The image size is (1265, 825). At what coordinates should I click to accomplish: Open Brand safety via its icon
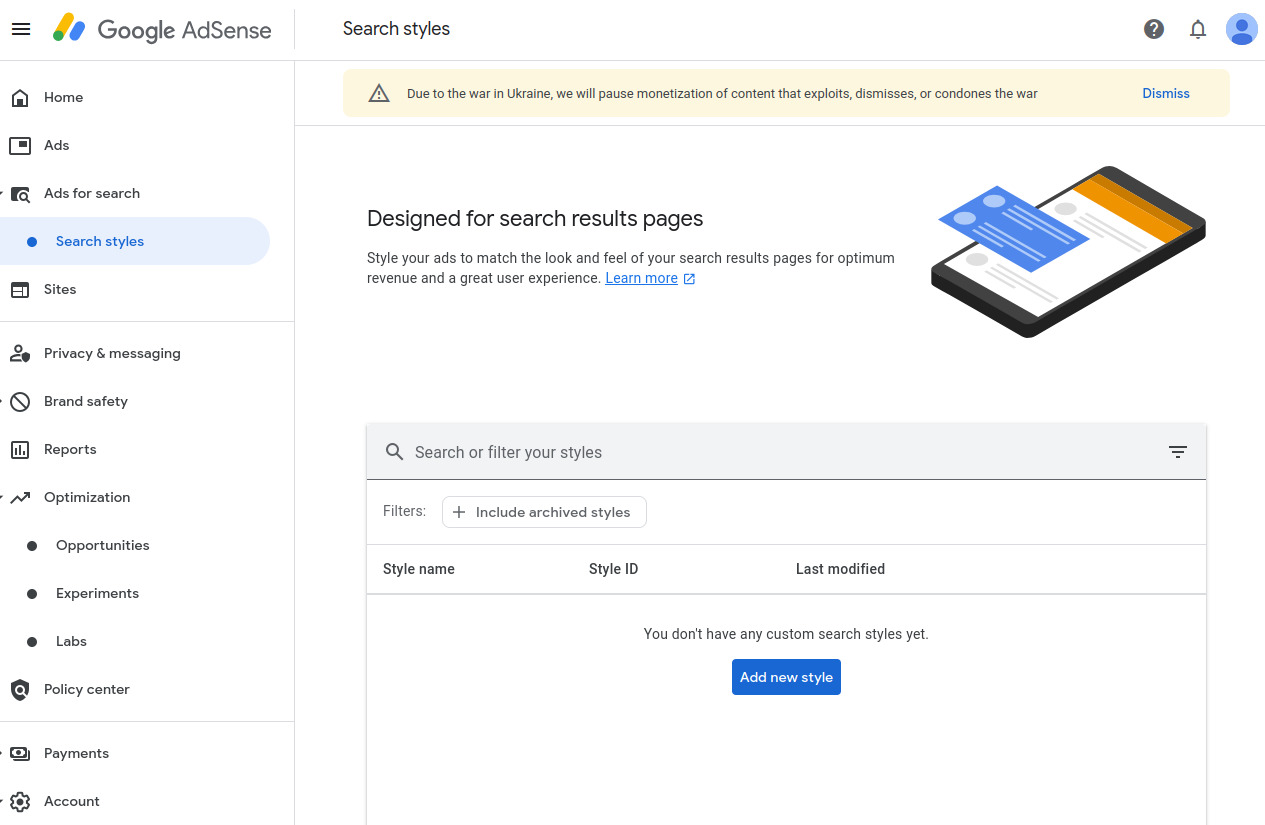20,401
